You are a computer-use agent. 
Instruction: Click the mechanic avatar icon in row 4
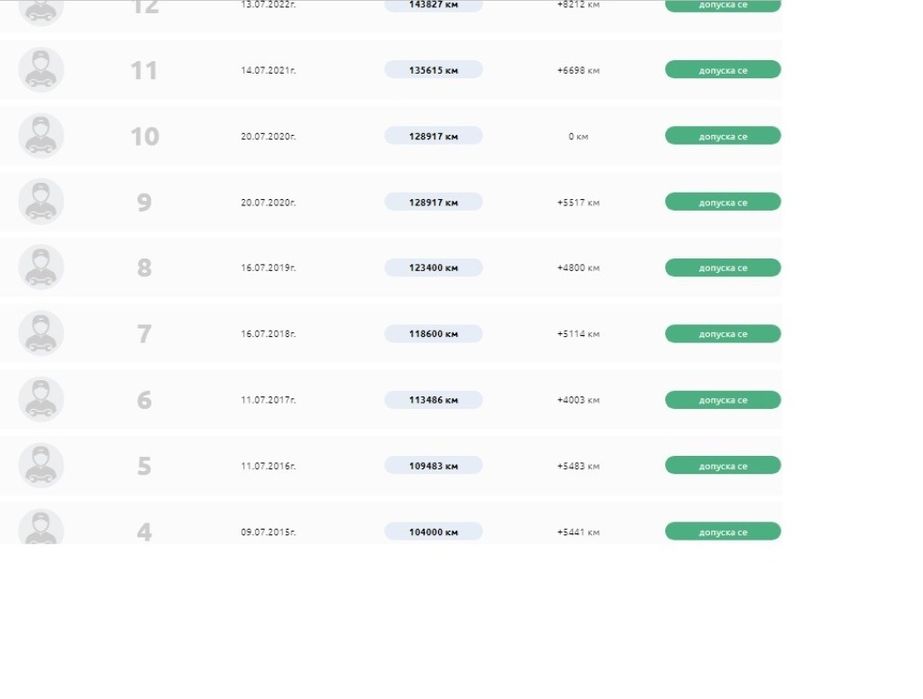[x=41, y=528]
